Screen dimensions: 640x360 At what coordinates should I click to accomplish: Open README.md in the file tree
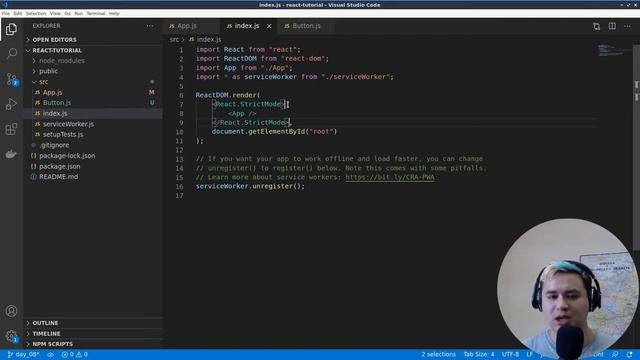93,177
